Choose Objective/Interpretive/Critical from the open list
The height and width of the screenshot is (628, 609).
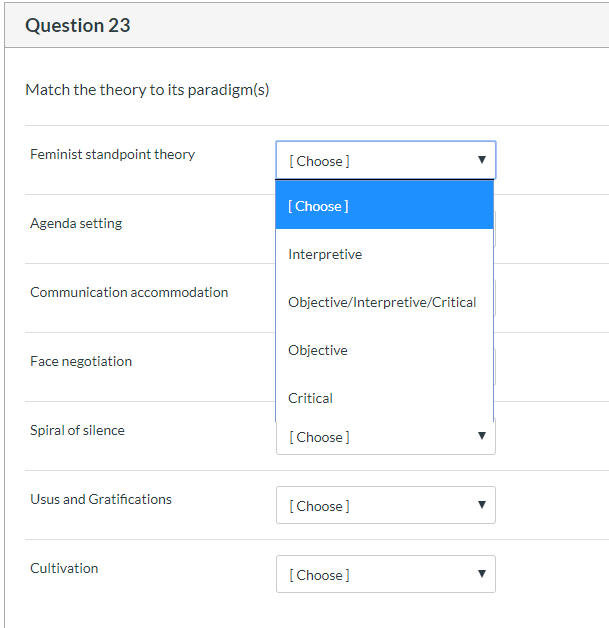coord(384,302)
